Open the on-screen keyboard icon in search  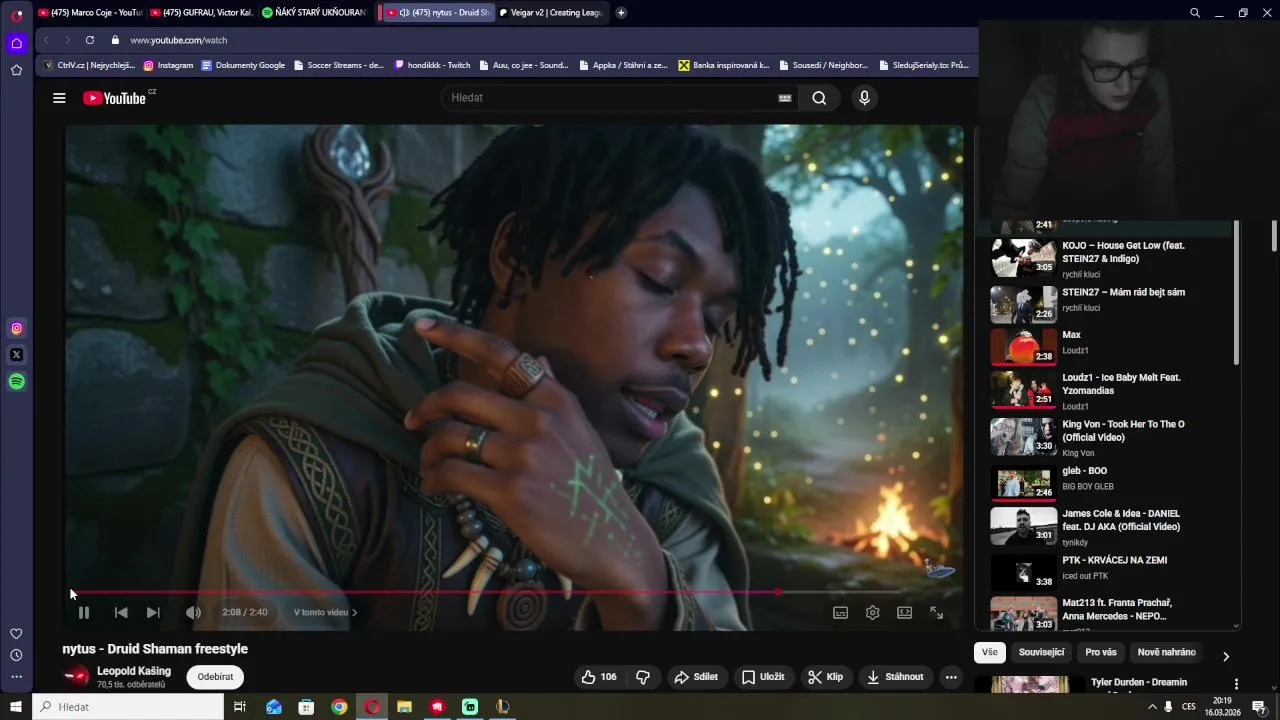[785, 98]
